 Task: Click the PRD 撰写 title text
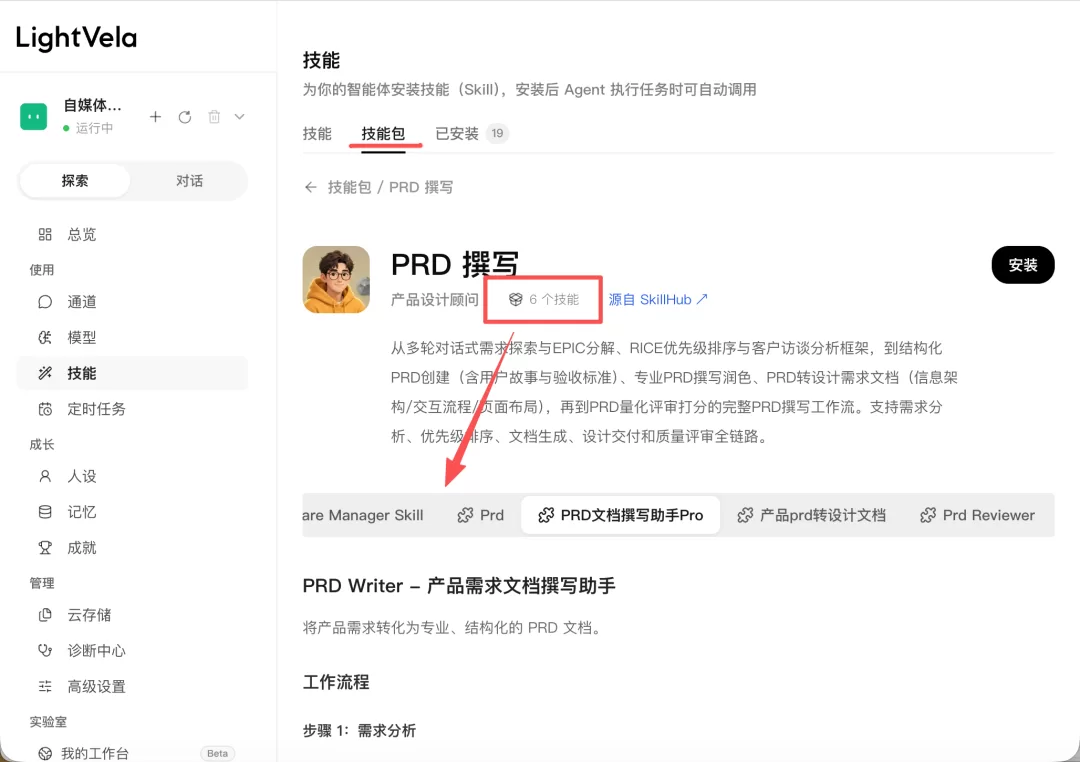click(x=455, y=265)
